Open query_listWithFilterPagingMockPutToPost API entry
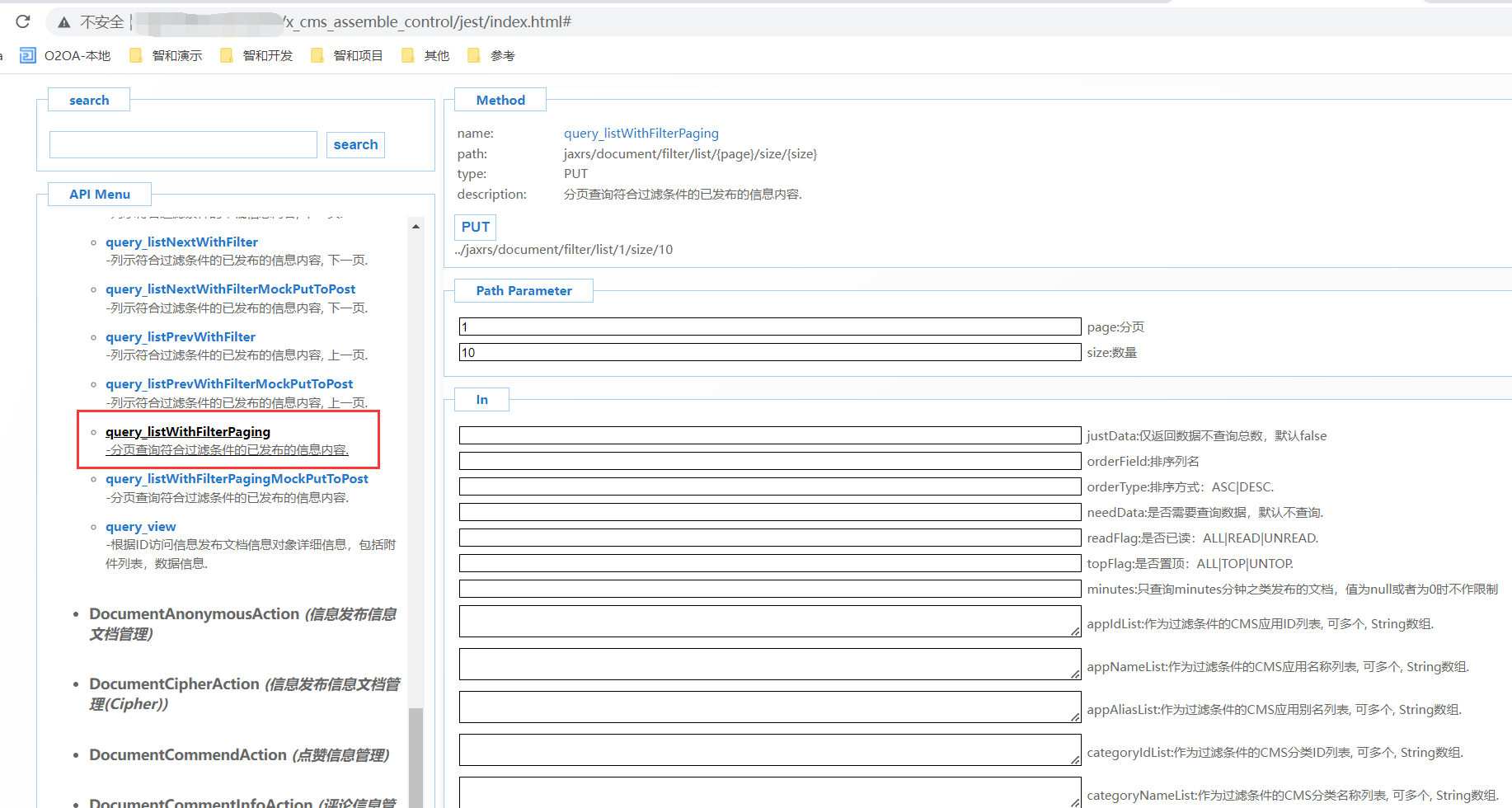Viewport: 1512px width, 808px height. [237, 478]
